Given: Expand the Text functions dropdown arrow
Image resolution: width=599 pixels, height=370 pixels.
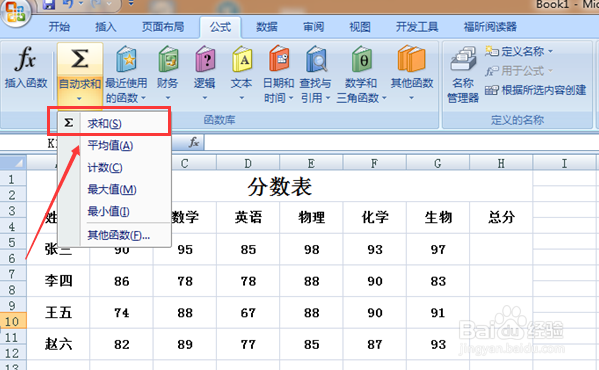Looking at the screenshot, I should click(x=241, y=98).
